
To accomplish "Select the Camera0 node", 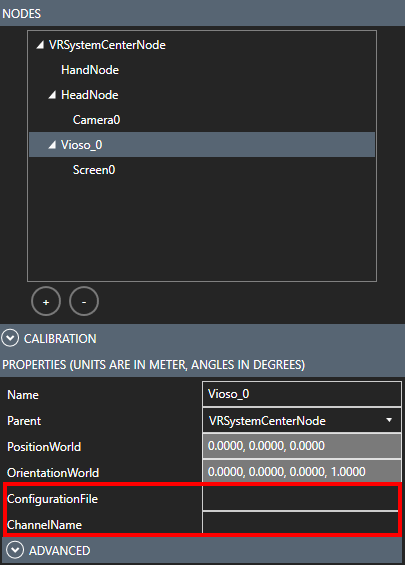I will coord(96,120).
